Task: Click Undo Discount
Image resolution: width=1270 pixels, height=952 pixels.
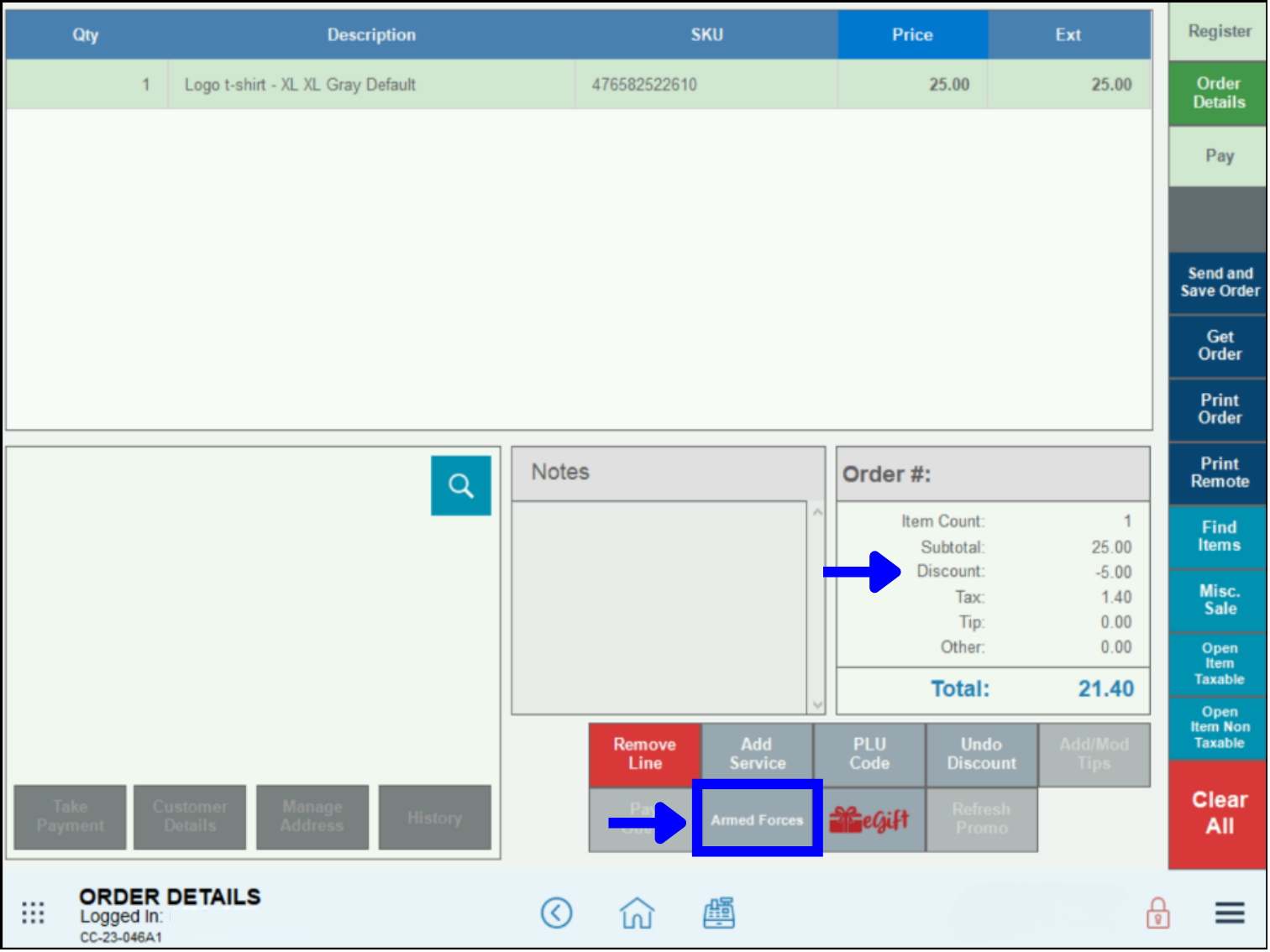Action: (x=981, y=754)
